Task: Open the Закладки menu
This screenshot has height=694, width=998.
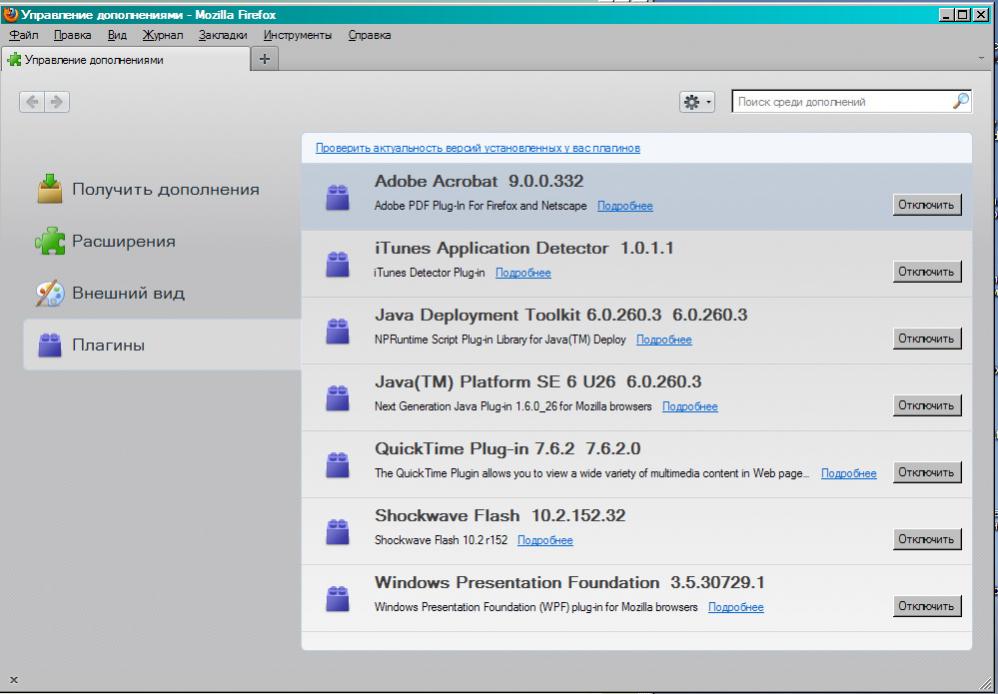Action: coord(223,35)
